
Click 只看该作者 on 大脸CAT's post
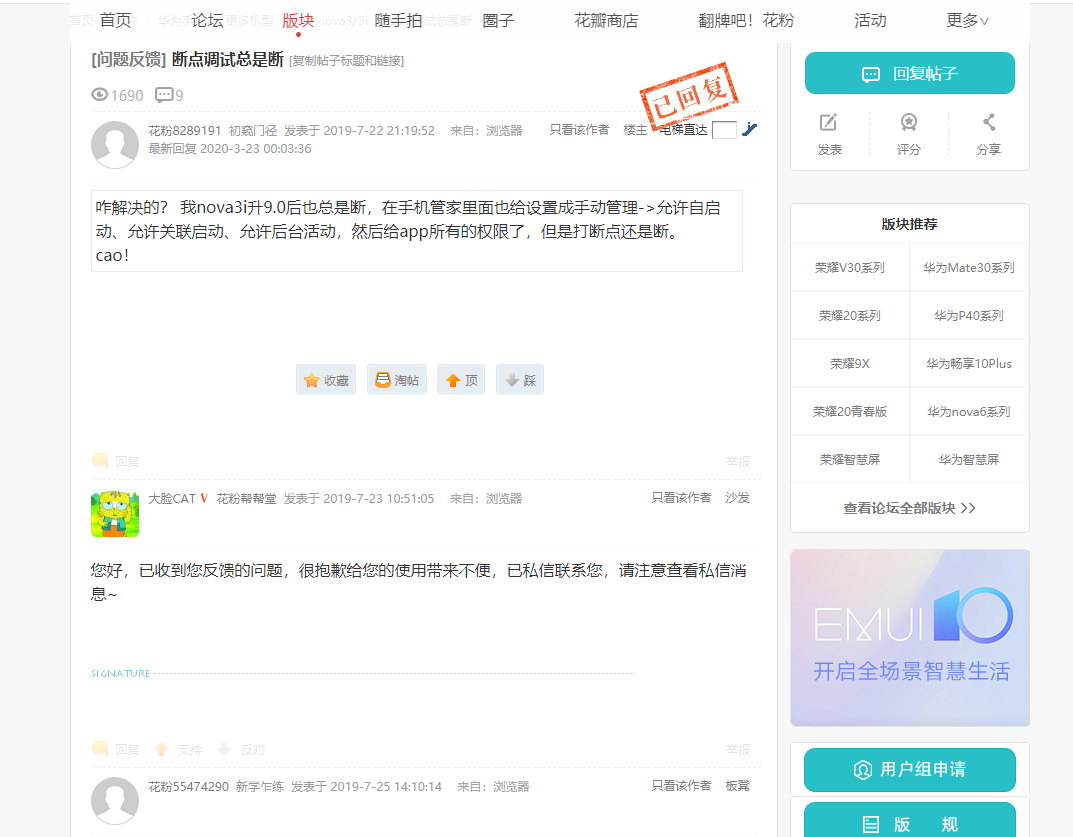681,498
